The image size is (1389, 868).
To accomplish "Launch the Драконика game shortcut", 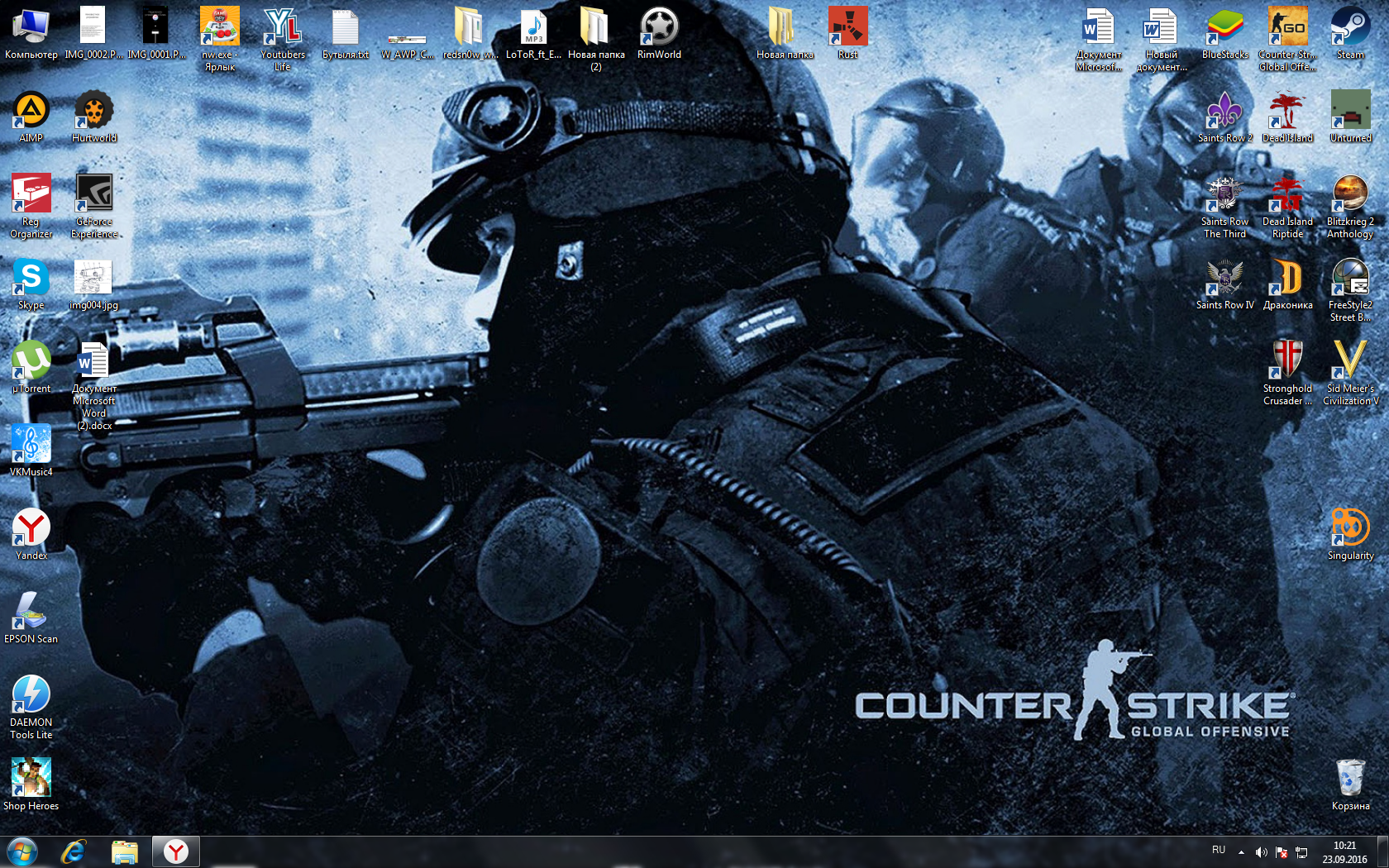I will [x=1287, y=284].
